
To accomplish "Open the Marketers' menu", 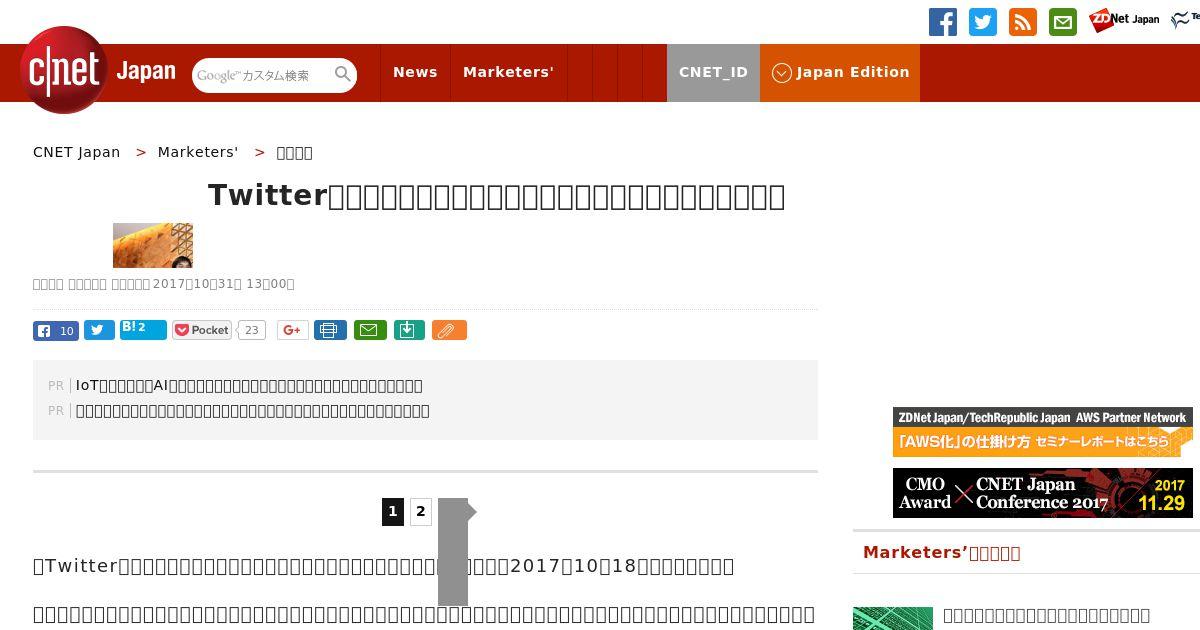I will pyautogui.click(x=508, y=72).
